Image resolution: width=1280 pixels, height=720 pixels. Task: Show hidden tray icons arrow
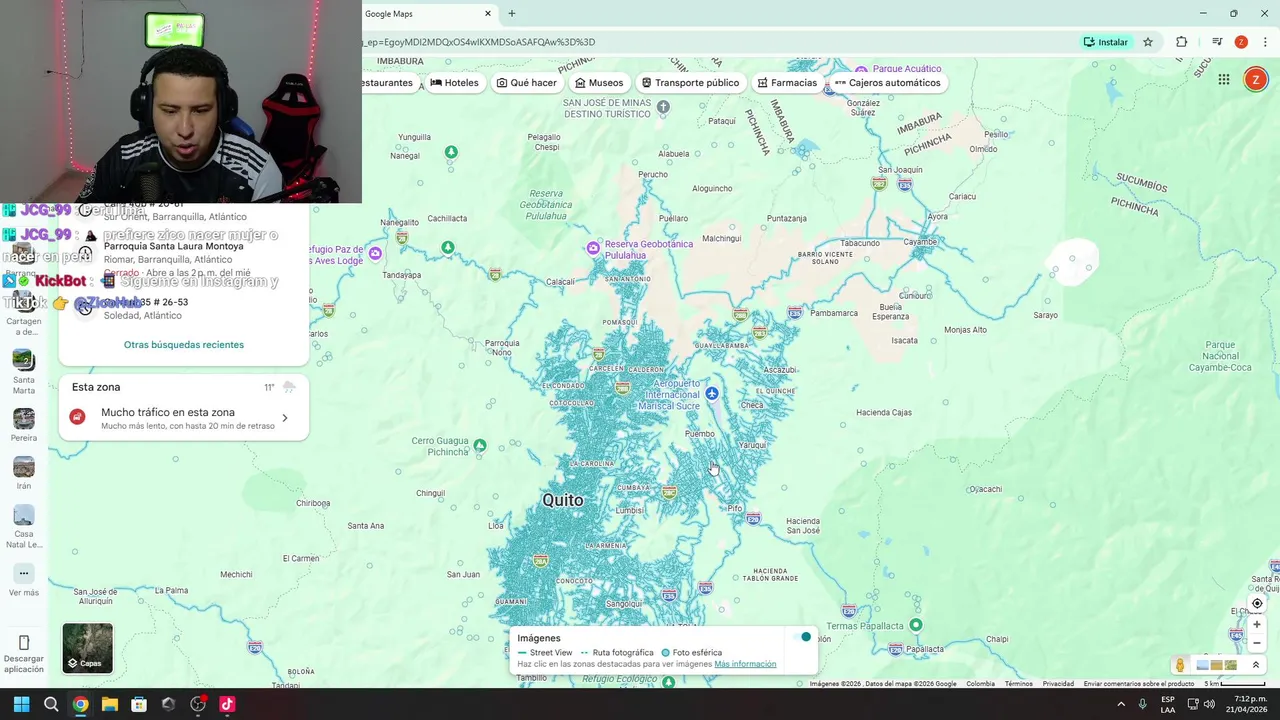pyautogui.click(x=1120, y=704)
